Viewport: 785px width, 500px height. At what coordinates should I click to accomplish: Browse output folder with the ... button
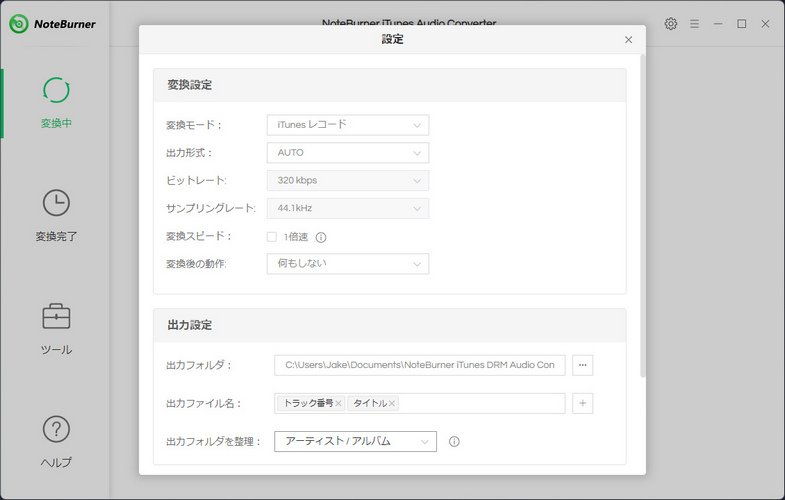583,365
